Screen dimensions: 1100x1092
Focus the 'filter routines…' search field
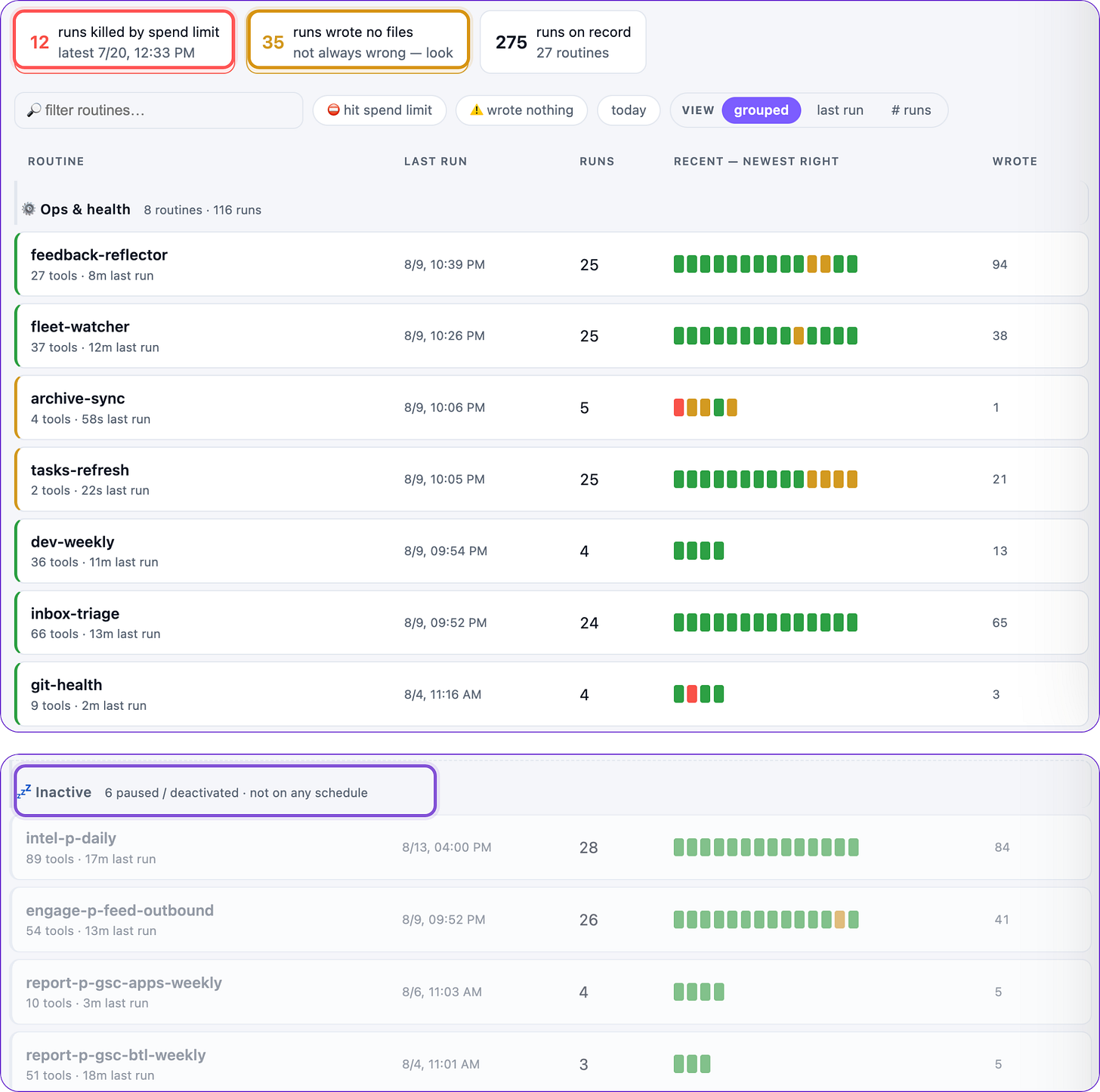(x=159, y=110)
